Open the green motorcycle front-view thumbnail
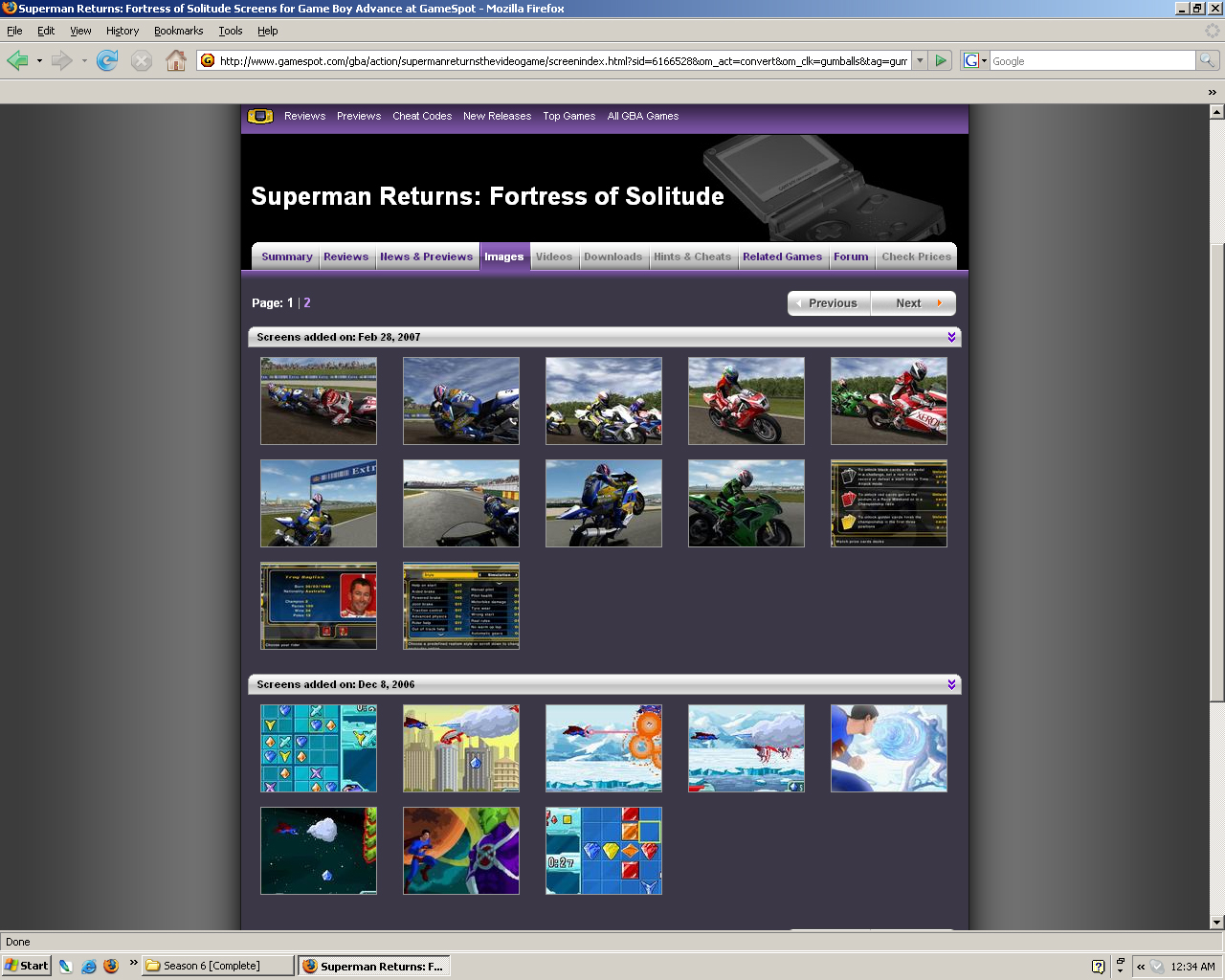The width and height of the screenshot is (1225, 980). 746,503
